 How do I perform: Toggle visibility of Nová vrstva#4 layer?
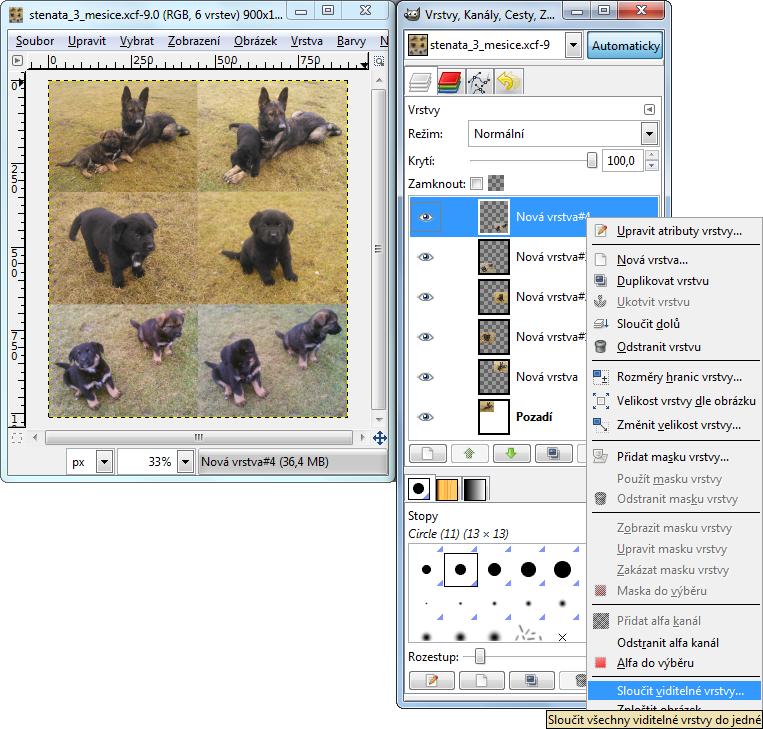click(426, 217)
